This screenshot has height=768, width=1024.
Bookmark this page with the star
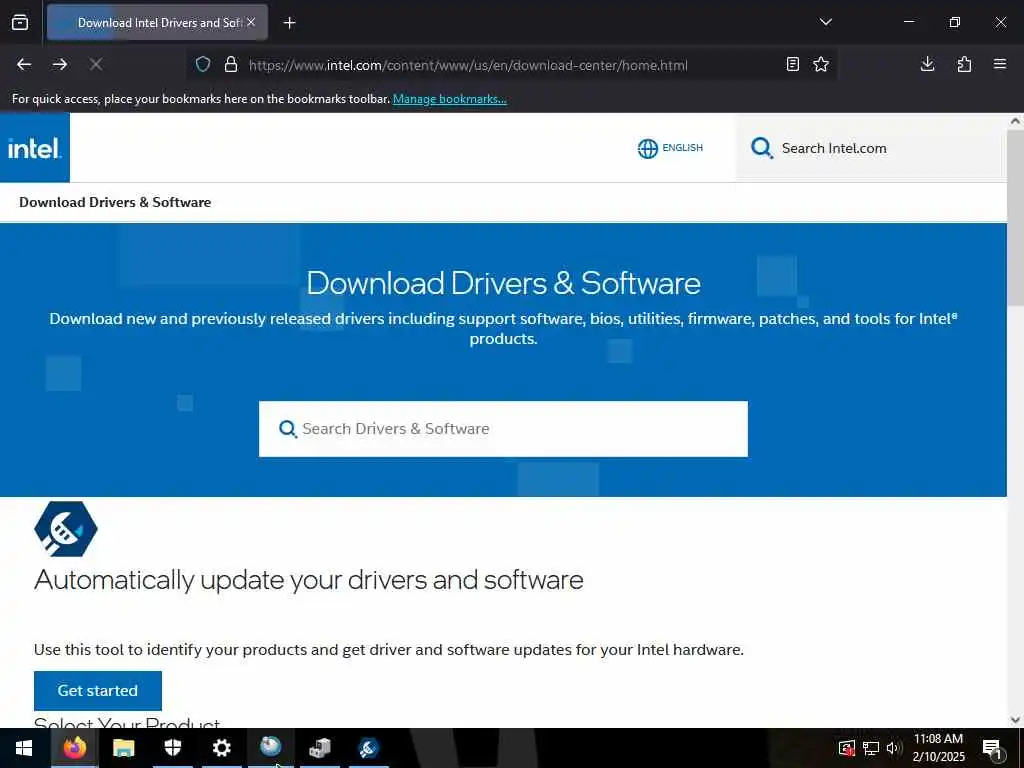[x=821, y=64]
